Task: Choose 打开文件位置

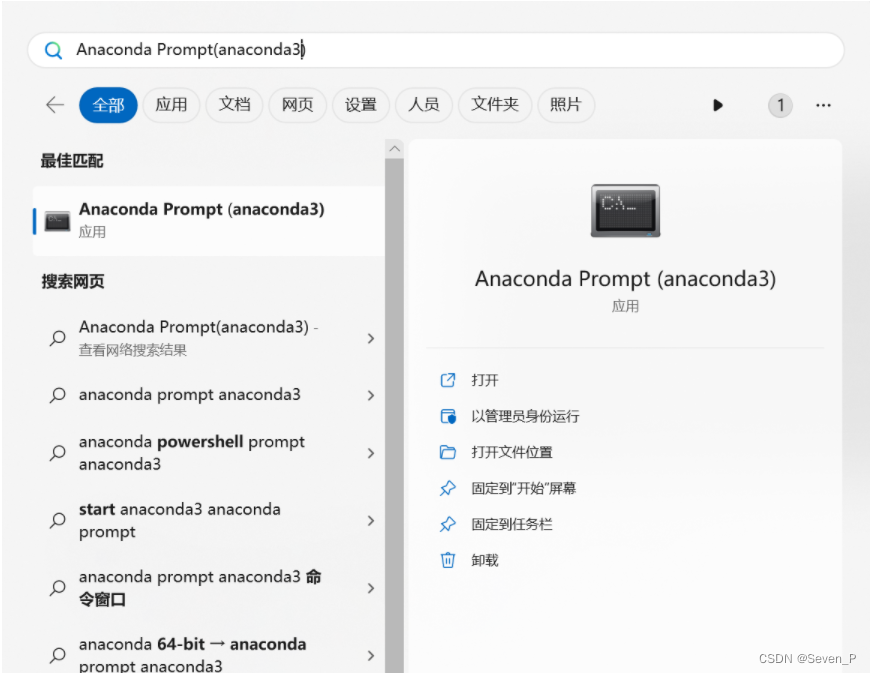Action: [512, 452]
